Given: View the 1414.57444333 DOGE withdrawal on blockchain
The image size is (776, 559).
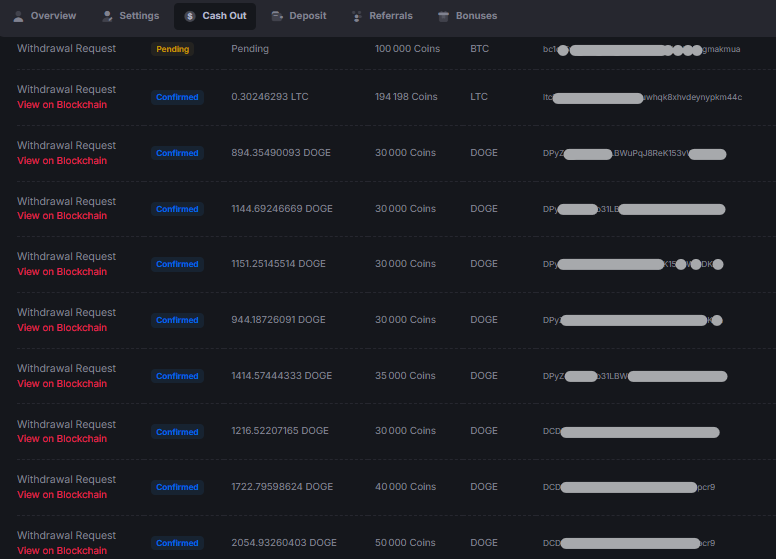Looking at the screenshot, I should (x=62, y=383).
